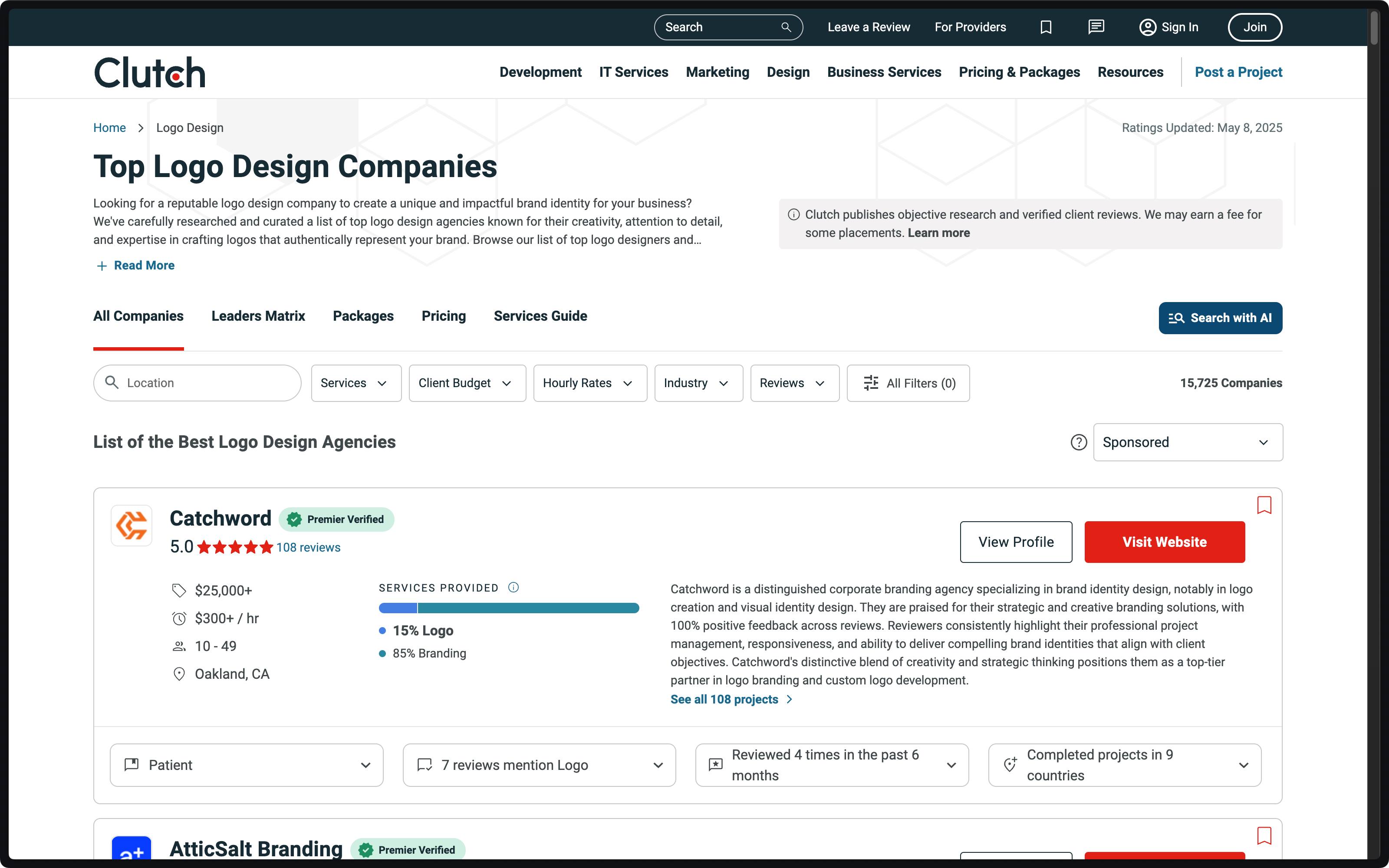Click the Location input field
The height and width of the screenshot is (868, 1389).
[197, 383]
